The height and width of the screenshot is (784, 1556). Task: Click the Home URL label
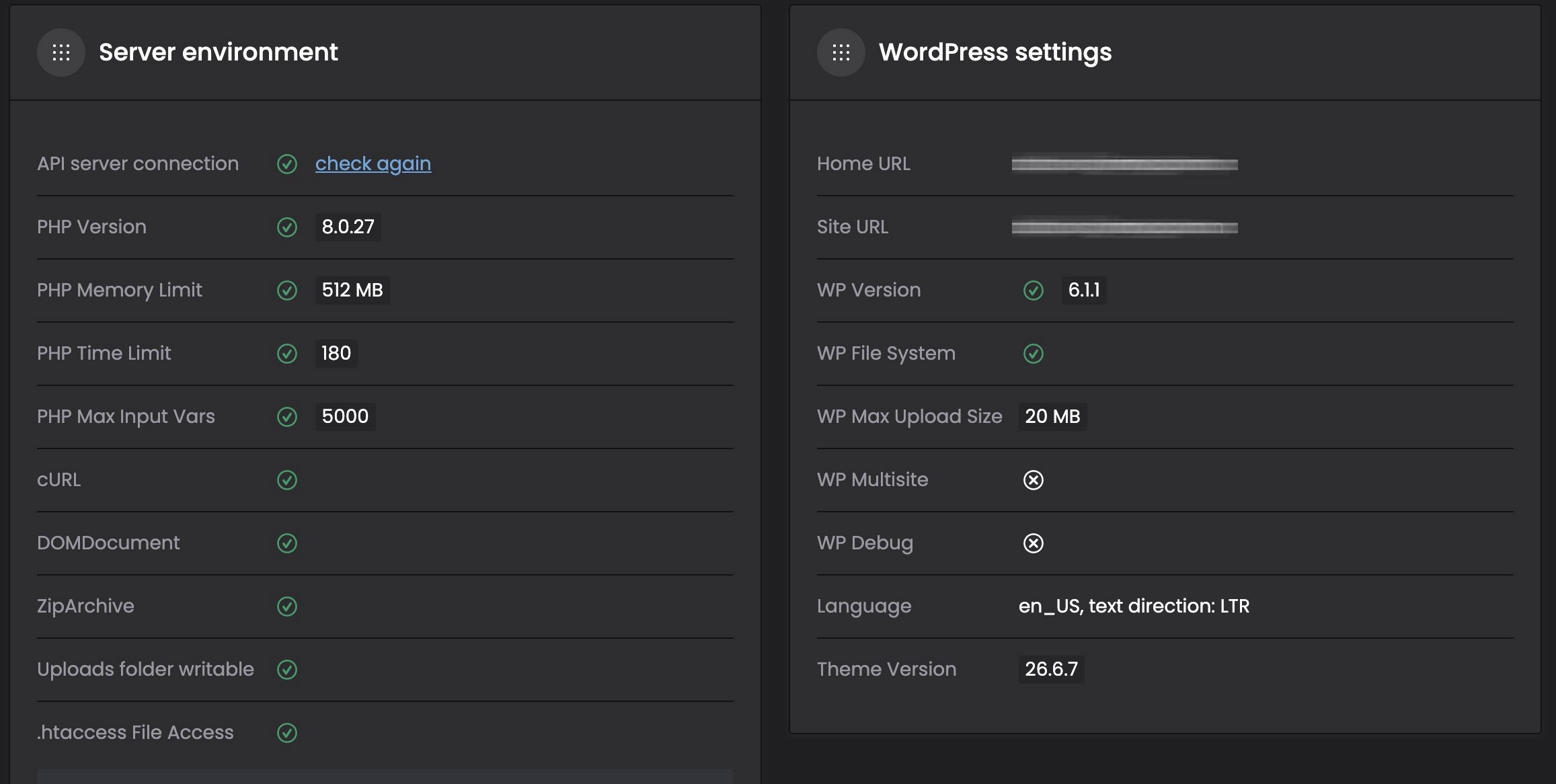pyautogui.click(x=863, y=163)
